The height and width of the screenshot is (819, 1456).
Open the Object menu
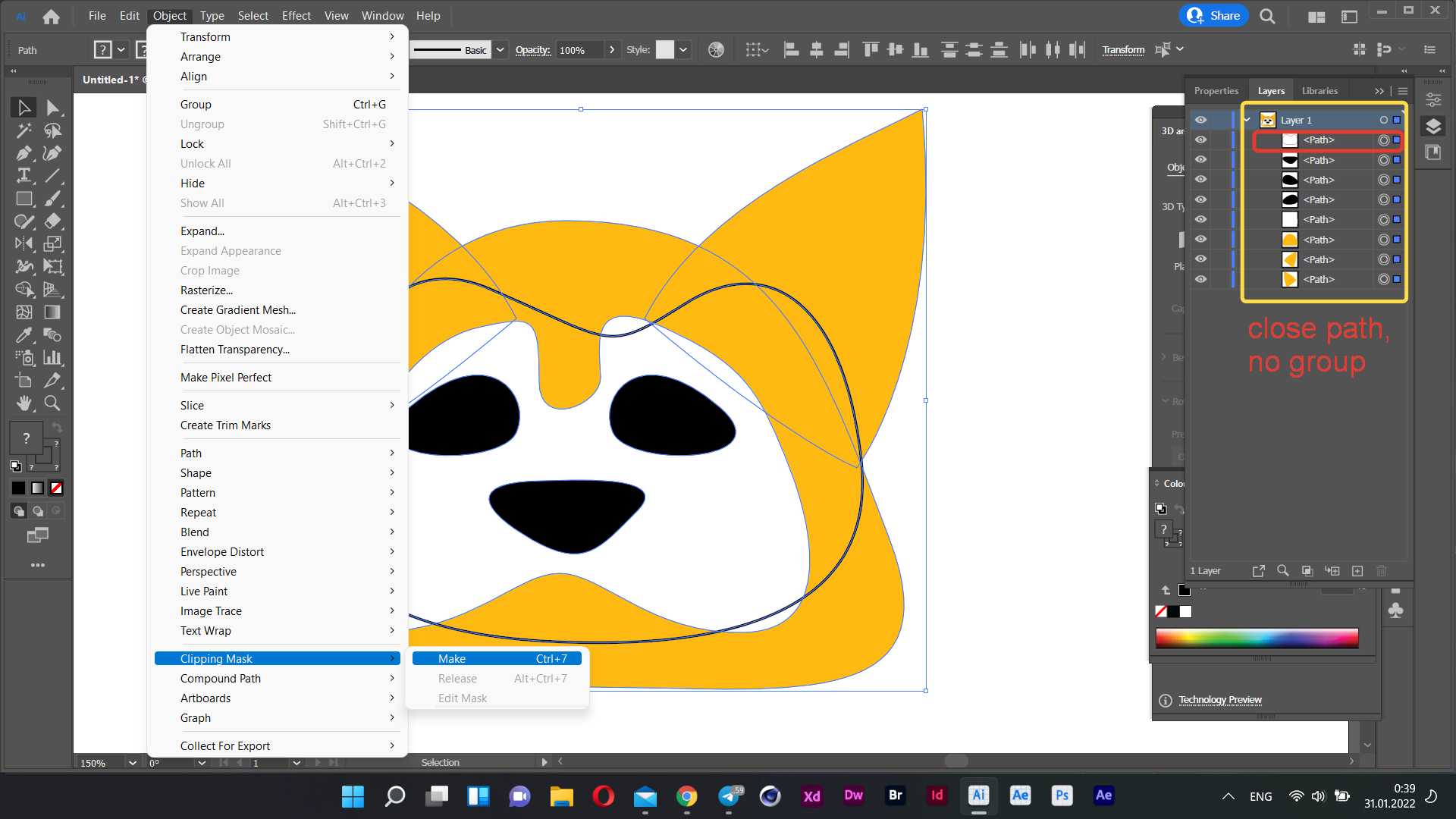coord(168,15)
